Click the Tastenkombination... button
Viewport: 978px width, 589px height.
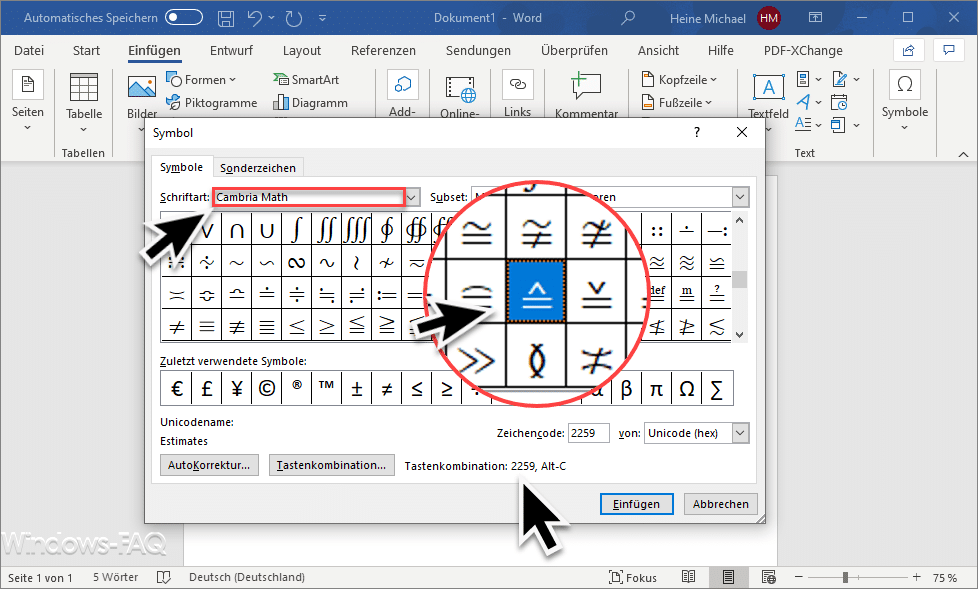331,465
